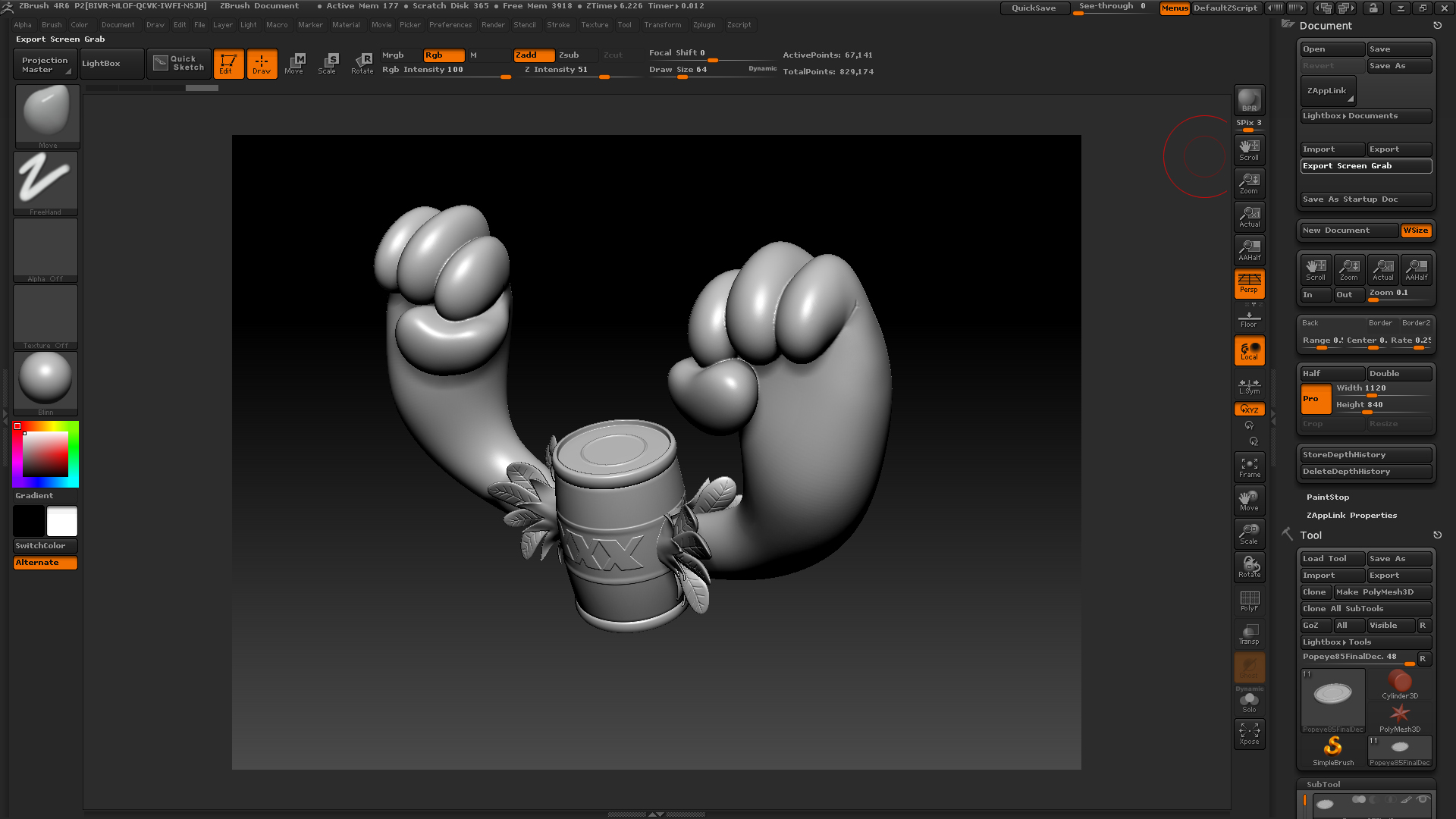The width and height of the screenshot is (1456, 819).
Task: Click Save As Startup Doc button
Action: click(1366, 199)
